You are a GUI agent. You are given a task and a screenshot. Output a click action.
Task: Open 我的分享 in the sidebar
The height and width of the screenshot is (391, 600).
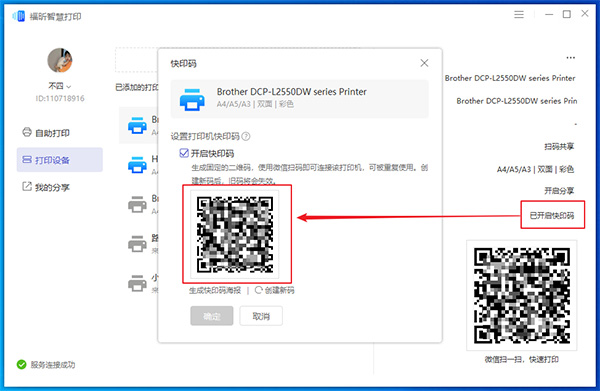(46, 187)
